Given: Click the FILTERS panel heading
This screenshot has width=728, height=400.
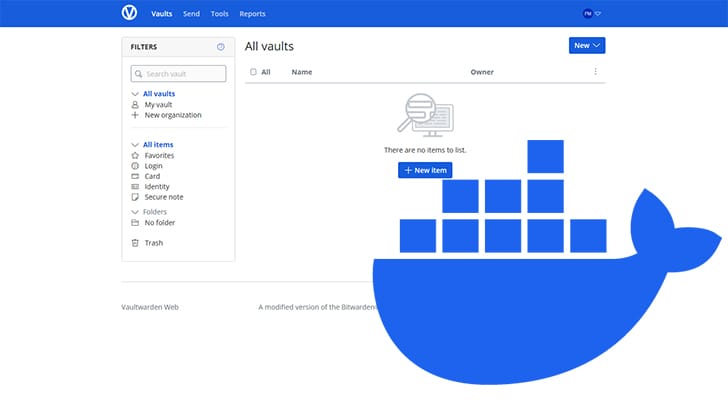Looking at the screenshot, I should coord(144,47).
